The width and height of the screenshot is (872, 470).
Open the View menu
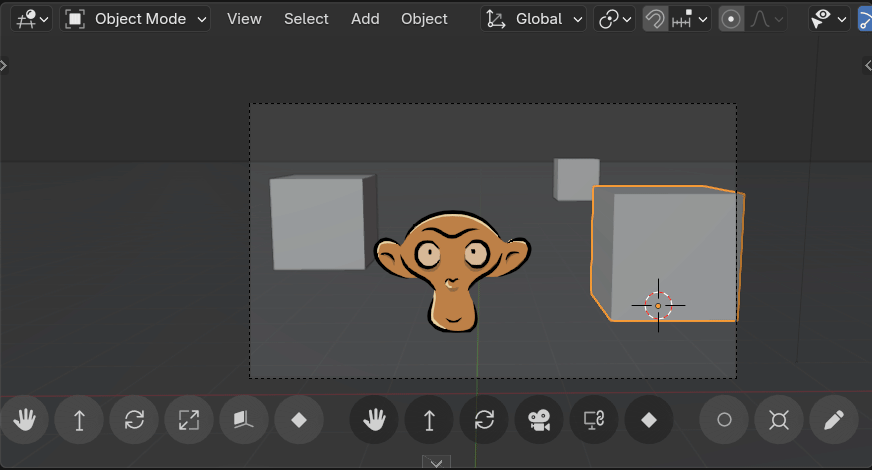[x=244, y=19]
